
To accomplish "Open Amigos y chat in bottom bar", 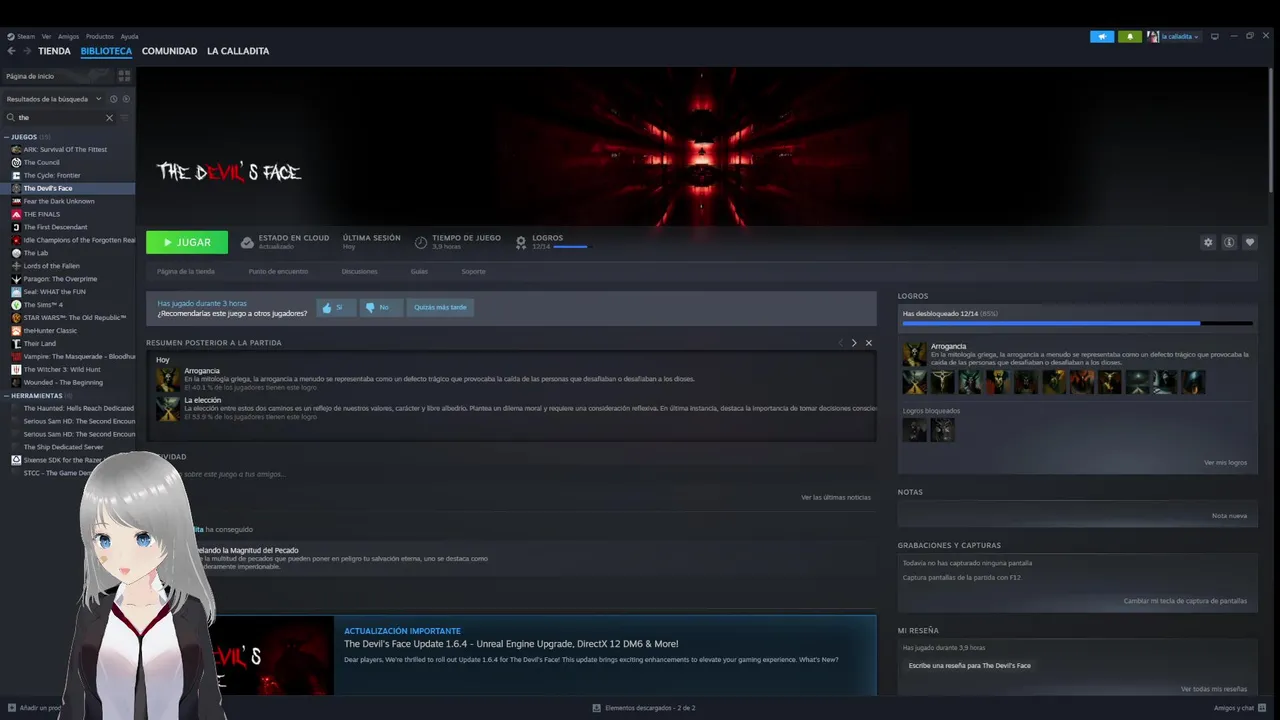I will click(x=1238, y=708).
